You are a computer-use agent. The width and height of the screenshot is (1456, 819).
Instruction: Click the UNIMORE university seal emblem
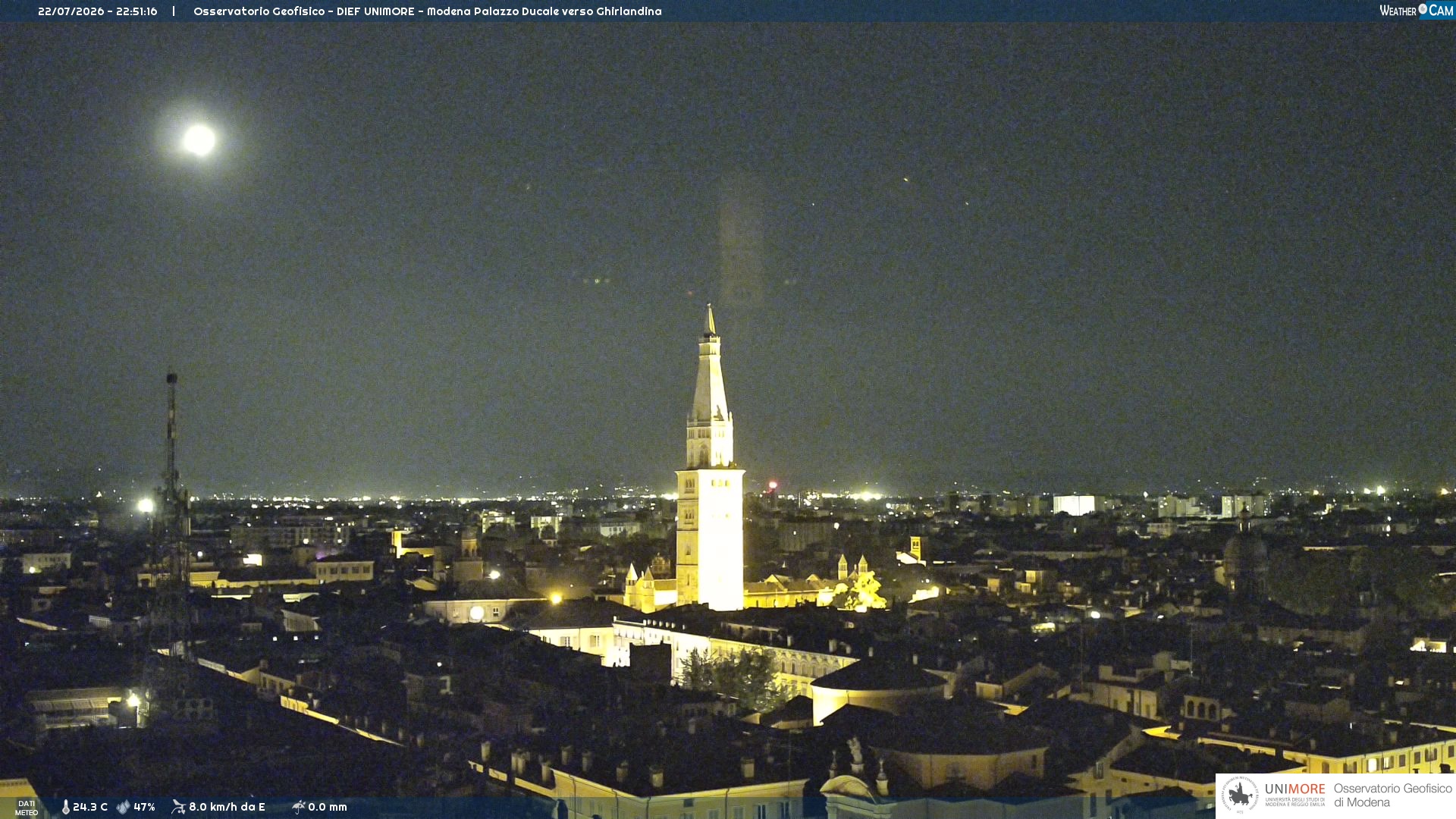pos(1240,795)
